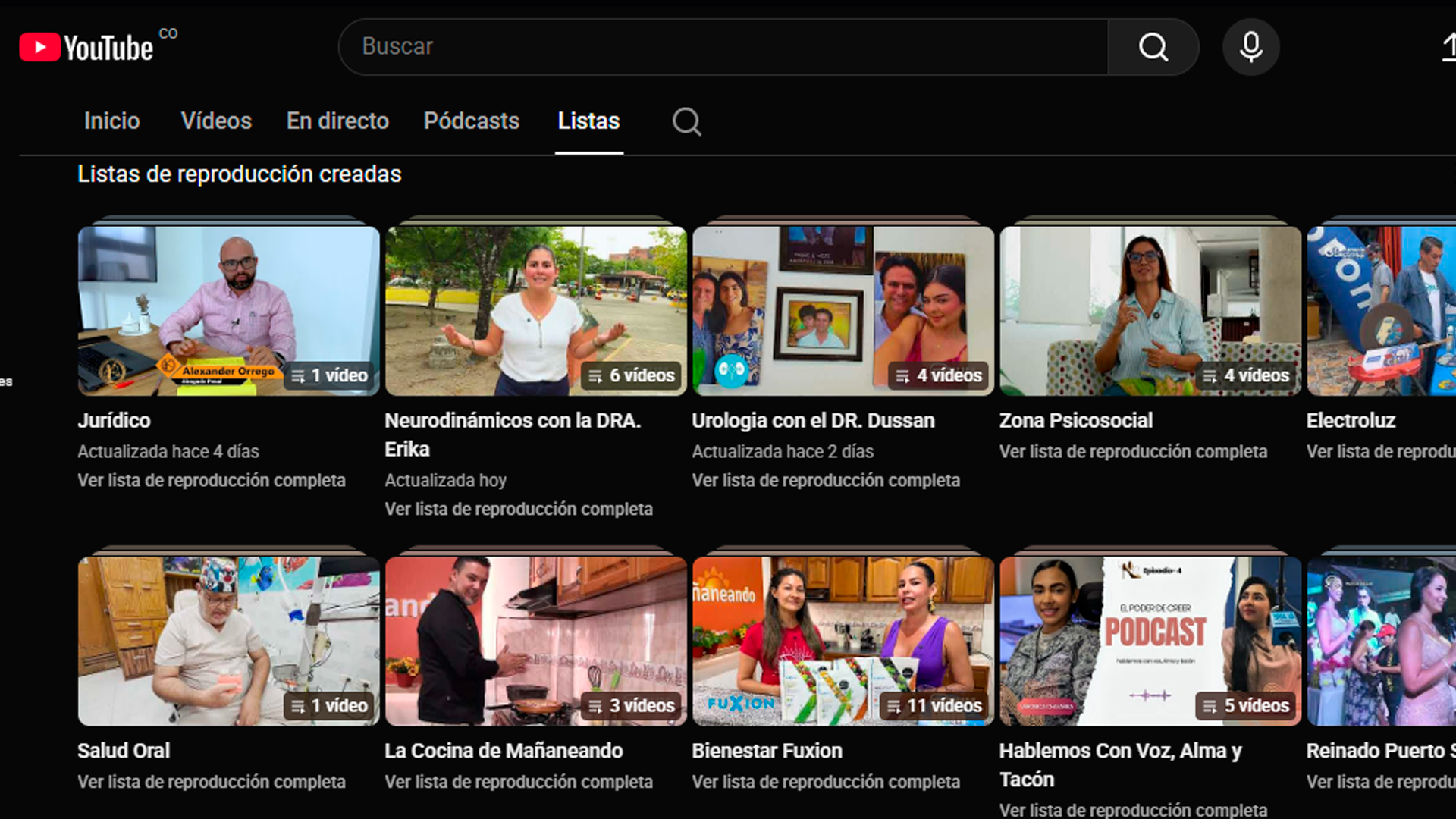The width and height of the screenshot is (1456, 819).
Task: Click the YouTube logo to go home
Action: pyautogui.click(x=86, y=46)
